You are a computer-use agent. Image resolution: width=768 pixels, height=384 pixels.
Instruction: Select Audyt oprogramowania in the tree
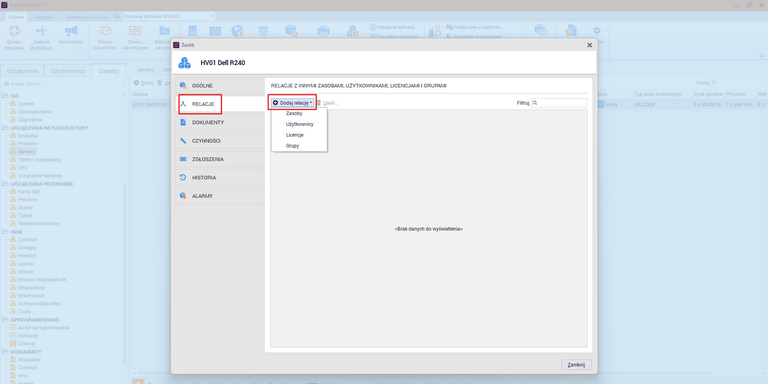pyautogui.click(x=44, y=328)
